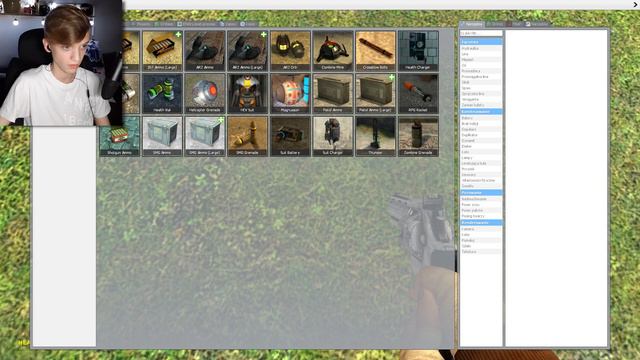
Task: Select the Światła tool
Action: [481, 186]
